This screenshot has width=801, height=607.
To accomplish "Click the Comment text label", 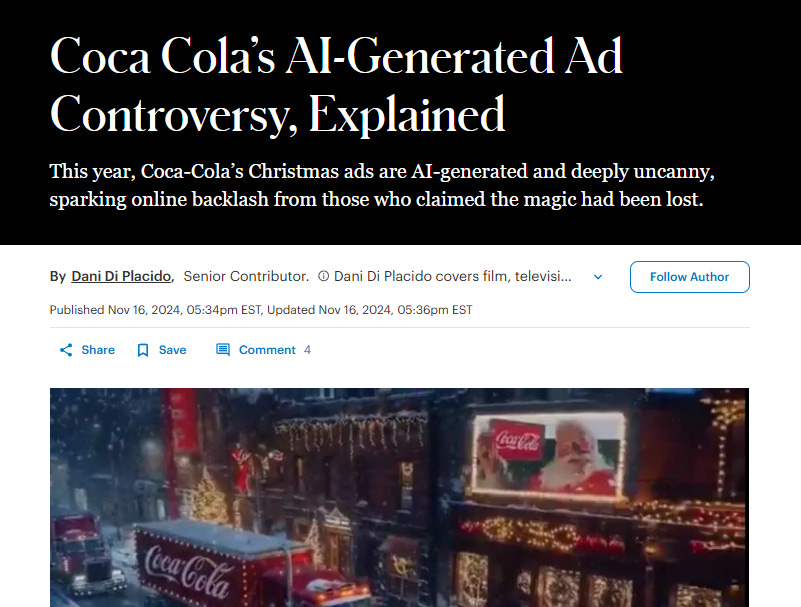I will 267,350.
